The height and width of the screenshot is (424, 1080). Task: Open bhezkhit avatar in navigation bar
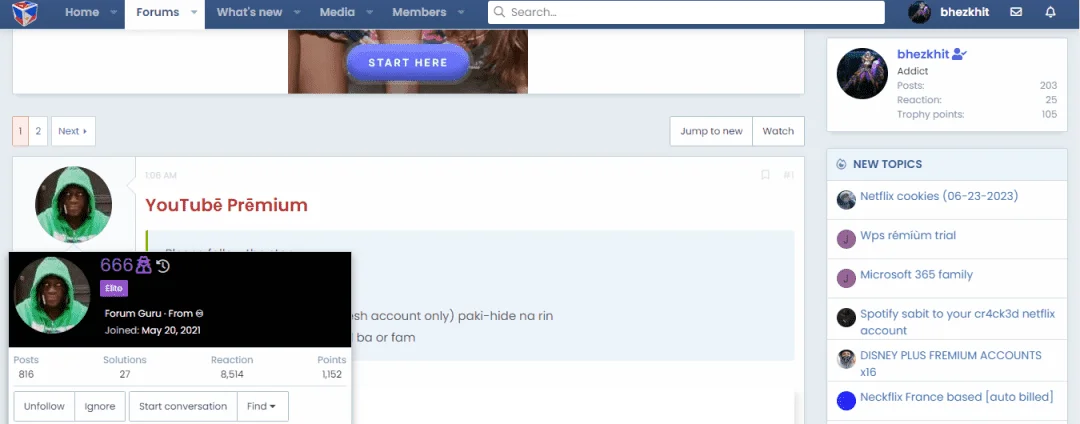coord(920,12)
